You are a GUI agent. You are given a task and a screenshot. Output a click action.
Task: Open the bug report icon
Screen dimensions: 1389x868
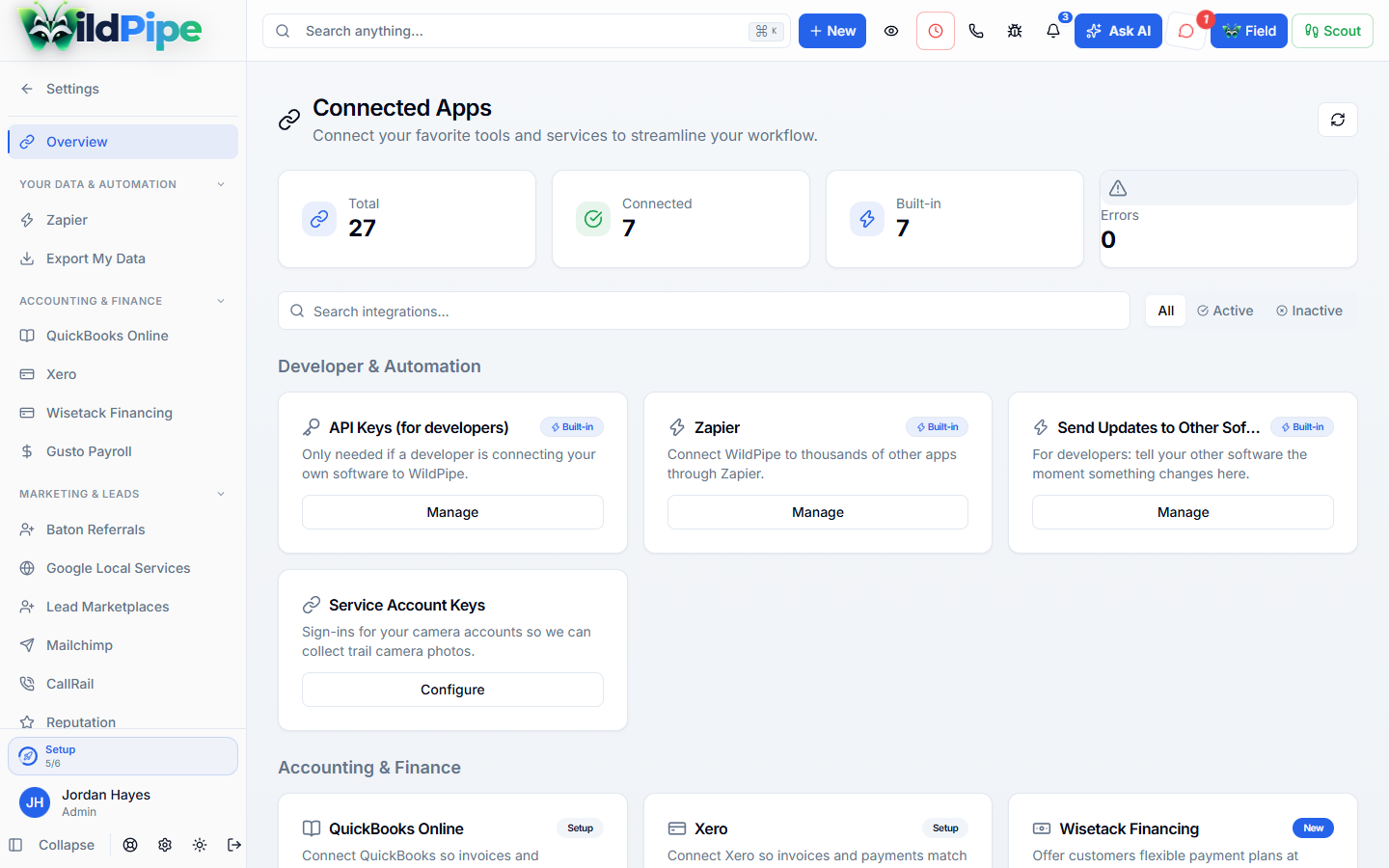point(1015,31)
